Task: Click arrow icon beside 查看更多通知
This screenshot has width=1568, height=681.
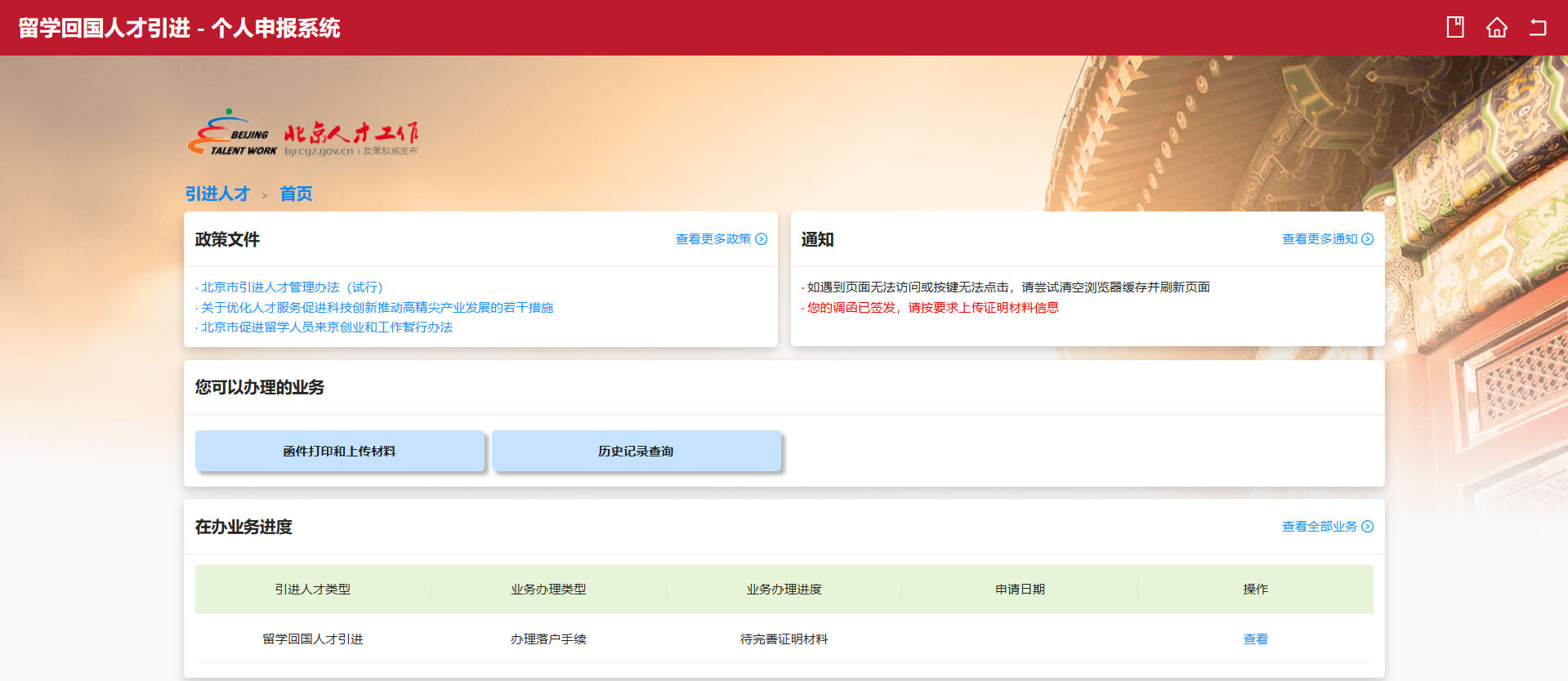Action: [1368, 239]
